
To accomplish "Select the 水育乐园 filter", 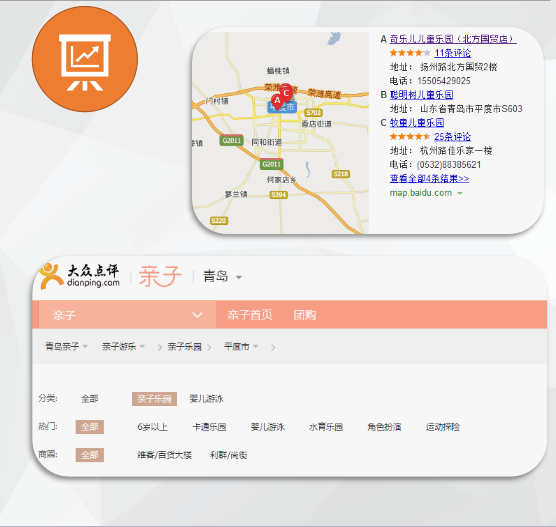I will 326,427.
